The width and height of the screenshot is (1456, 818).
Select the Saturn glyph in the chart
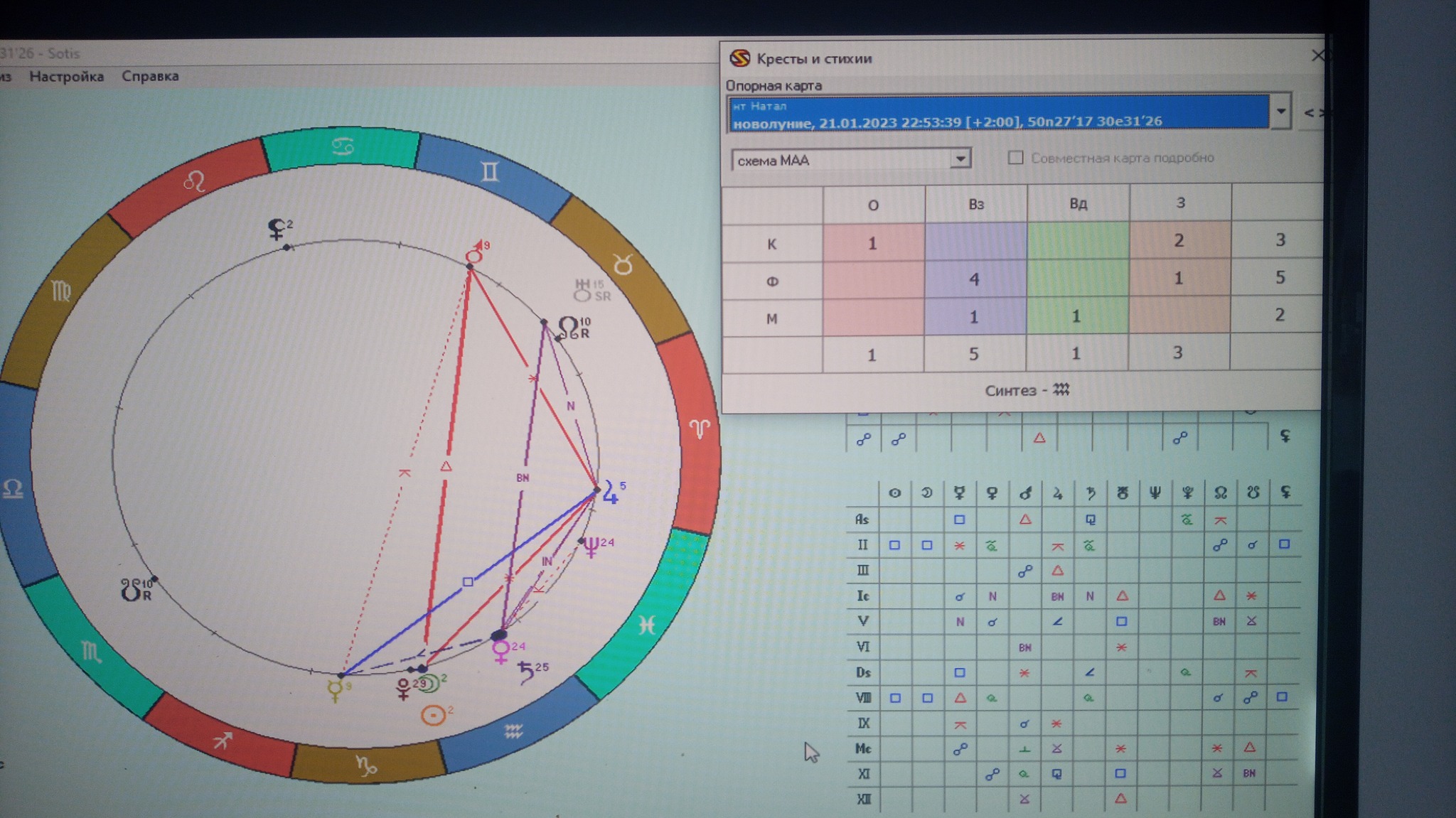[526, 672]
